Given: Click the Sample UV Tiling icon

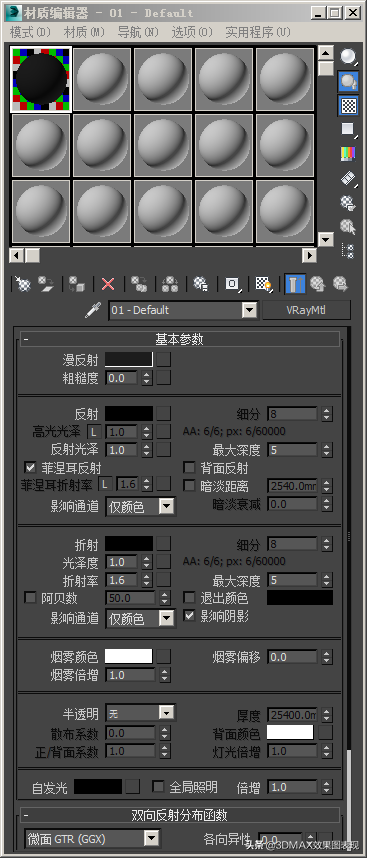Looking at the screenshot, I should 348,130.
